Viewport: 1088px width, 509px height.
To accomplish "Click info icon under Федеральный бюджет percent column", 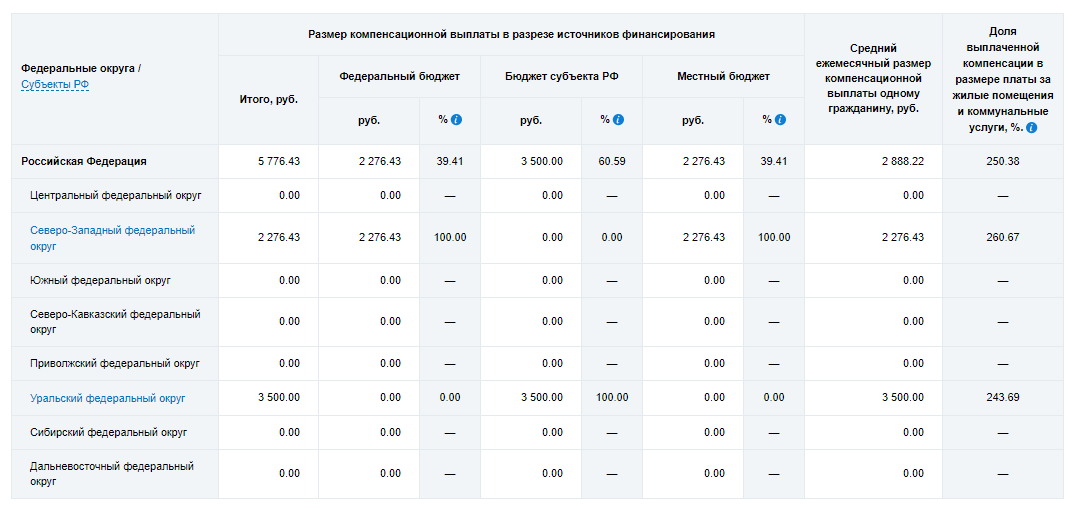I will pos(457,120).
